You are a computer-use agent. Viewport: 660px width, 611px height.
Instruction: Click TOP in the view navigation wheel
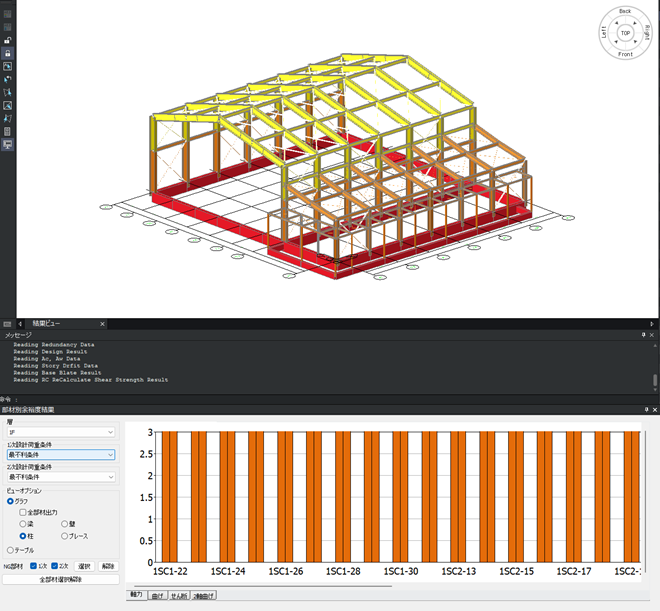click(x=625, y=33)
